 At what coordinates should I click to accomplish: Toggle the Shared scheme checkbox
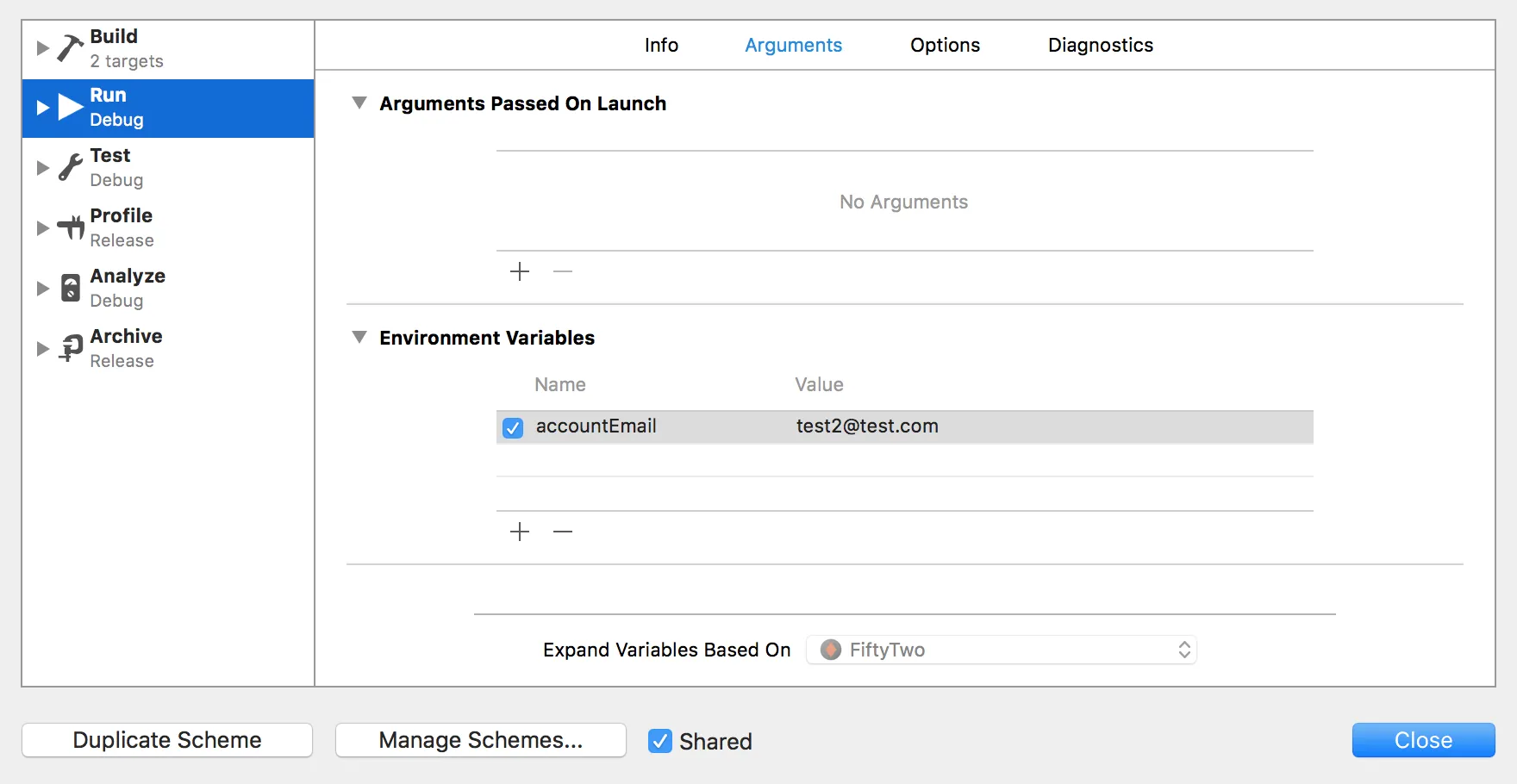(x=660, y=741)
